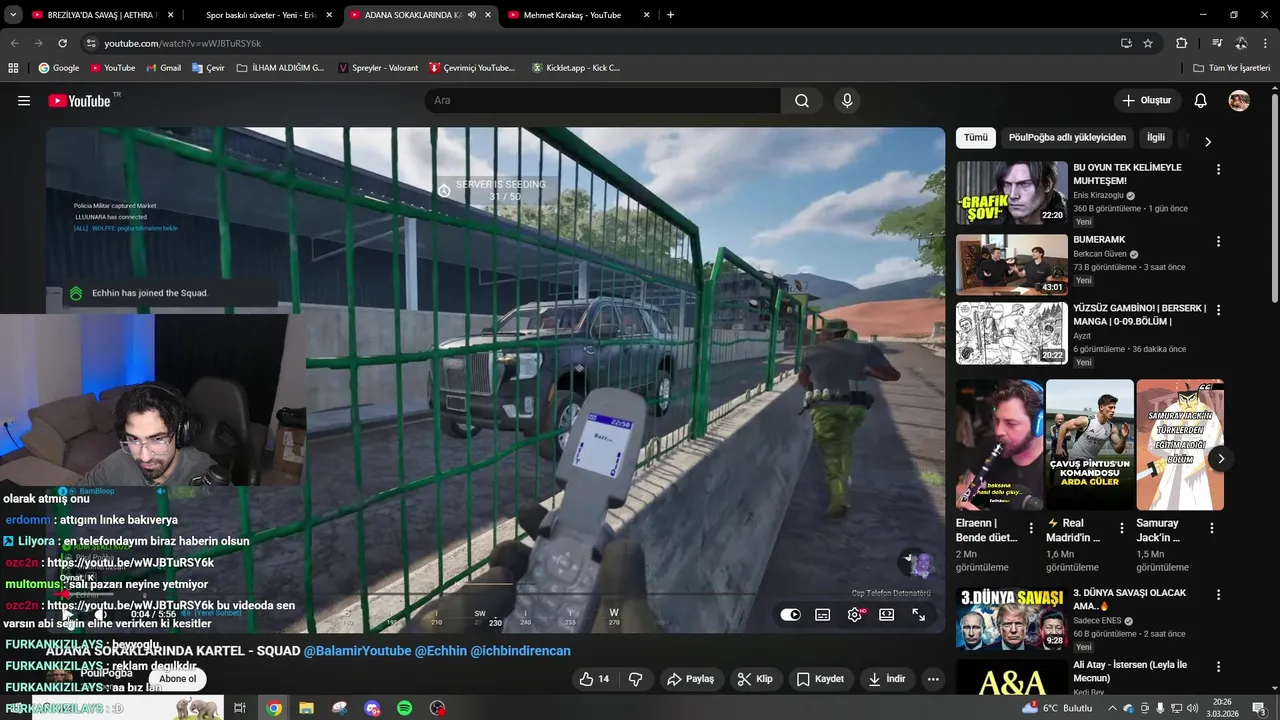This screenshot has width=1280, height=720.
Task: Open more actions ellipsis under video
Action: (933, 679)
